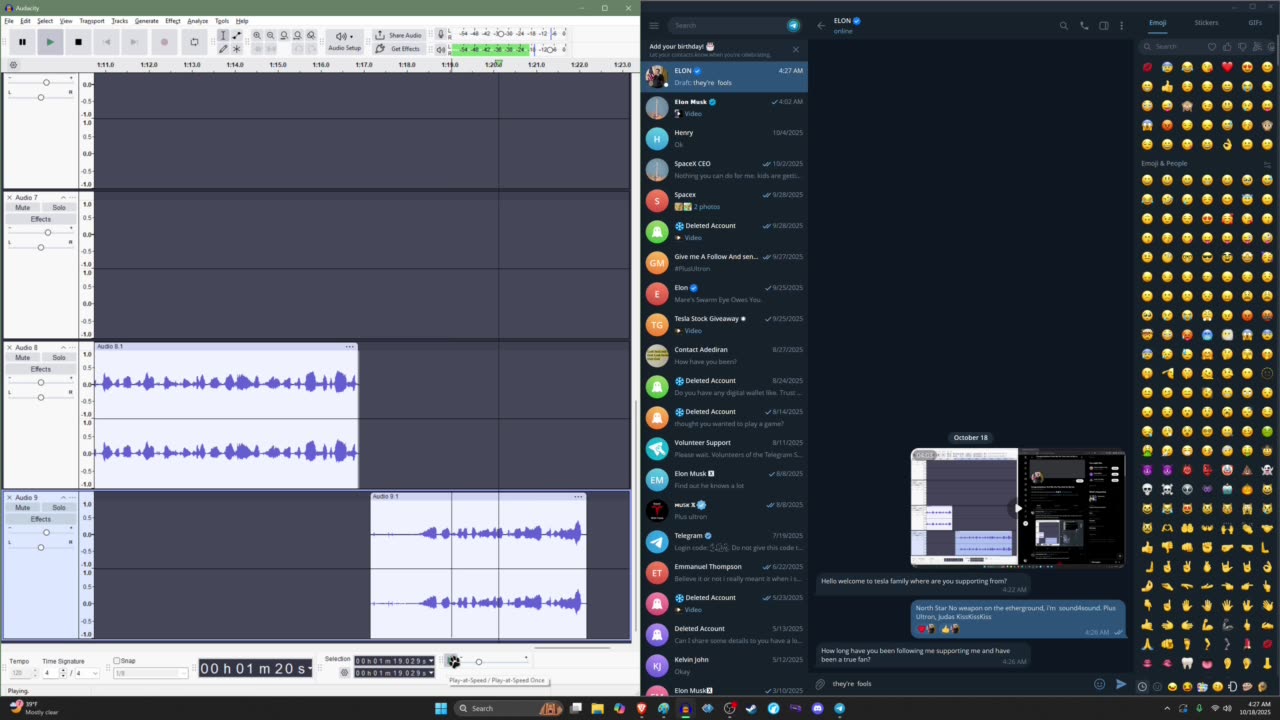
Task: Stop playback with the Stop button
Action: click(x=78, y=42)
